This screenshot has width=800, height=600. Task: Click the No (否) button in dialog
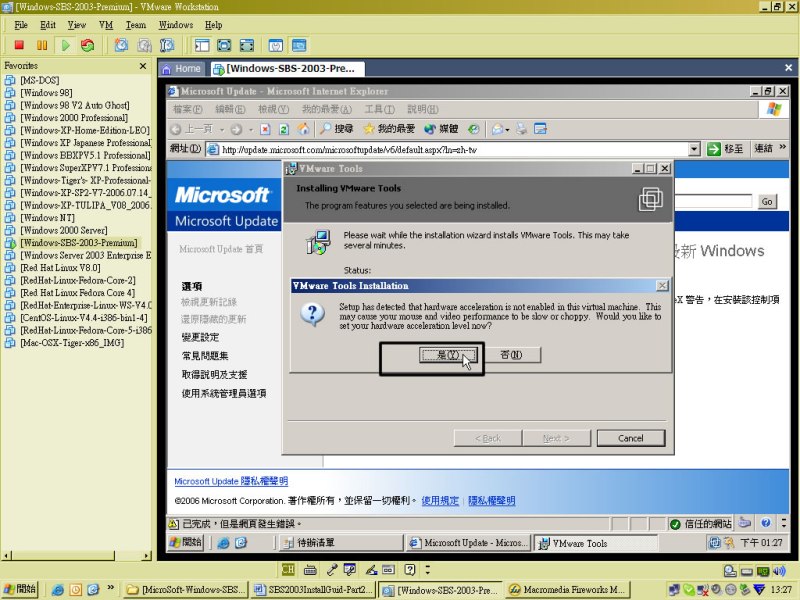click(511, 355)
